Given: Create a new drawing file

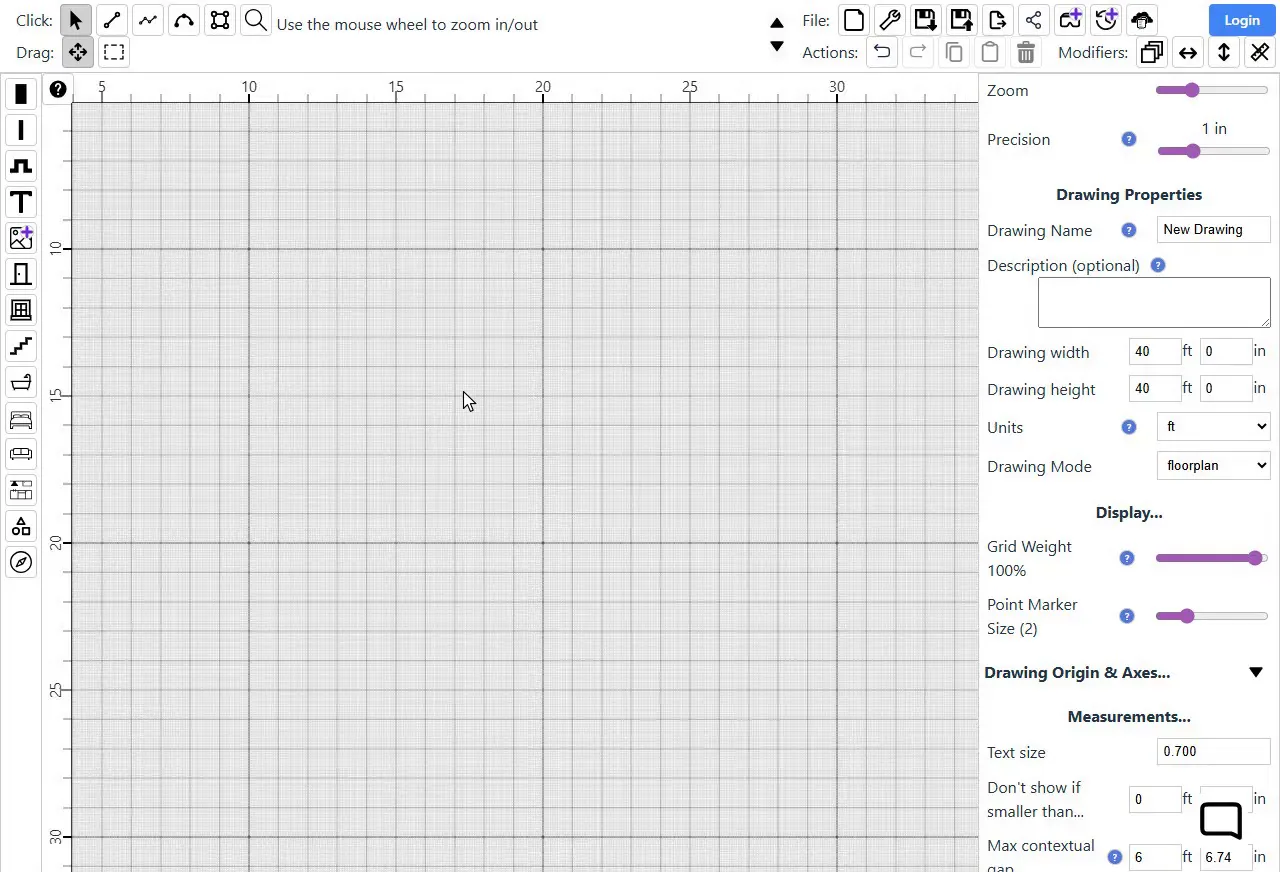Looking at the screenshot, I should pos(854,20).
